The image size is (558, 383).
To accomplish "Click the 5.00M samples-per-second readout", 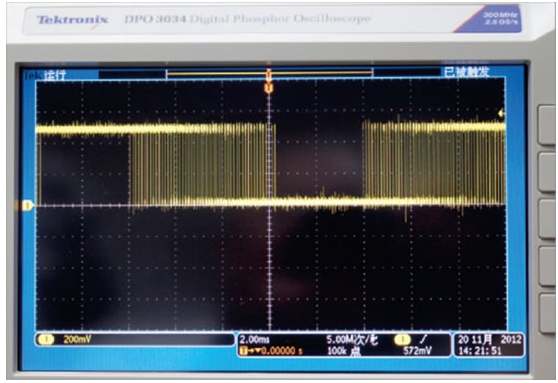I will [352, 340].
